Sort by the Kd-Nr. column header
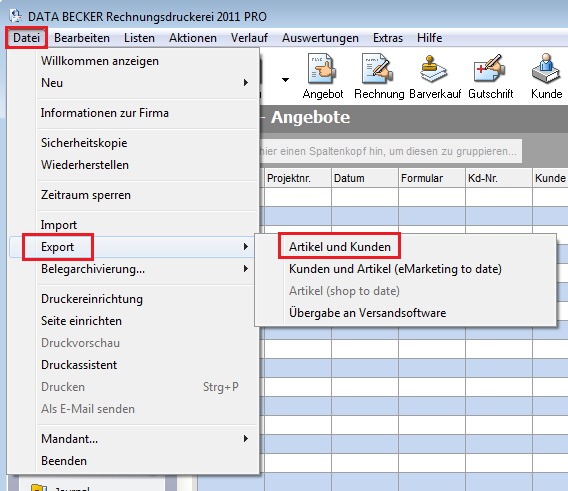 pos(499,178)
